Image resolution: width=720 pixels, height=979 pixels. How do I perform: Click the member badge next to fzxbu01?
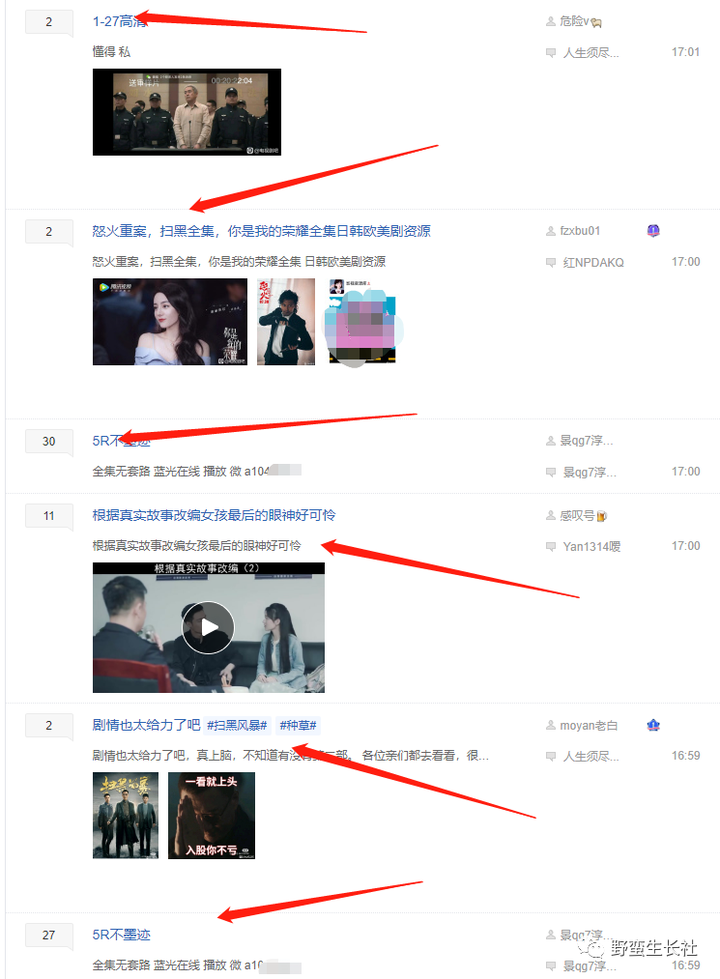pos(653,231)
